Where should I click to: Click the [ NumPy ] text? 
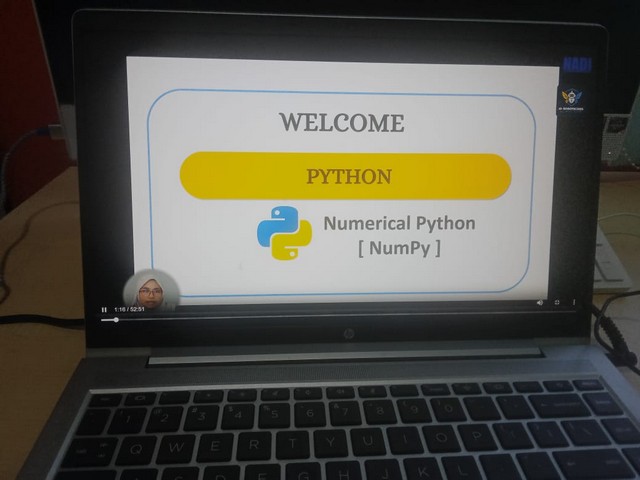click(399, 248)
